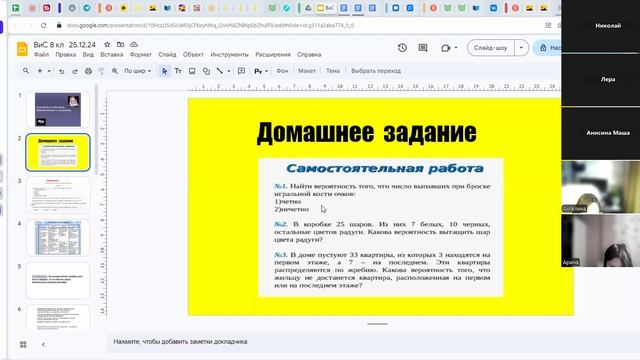The image size is (640, 360).
Task: Choose the Select arrow cursor tool
Action: [x=164, y=71]
